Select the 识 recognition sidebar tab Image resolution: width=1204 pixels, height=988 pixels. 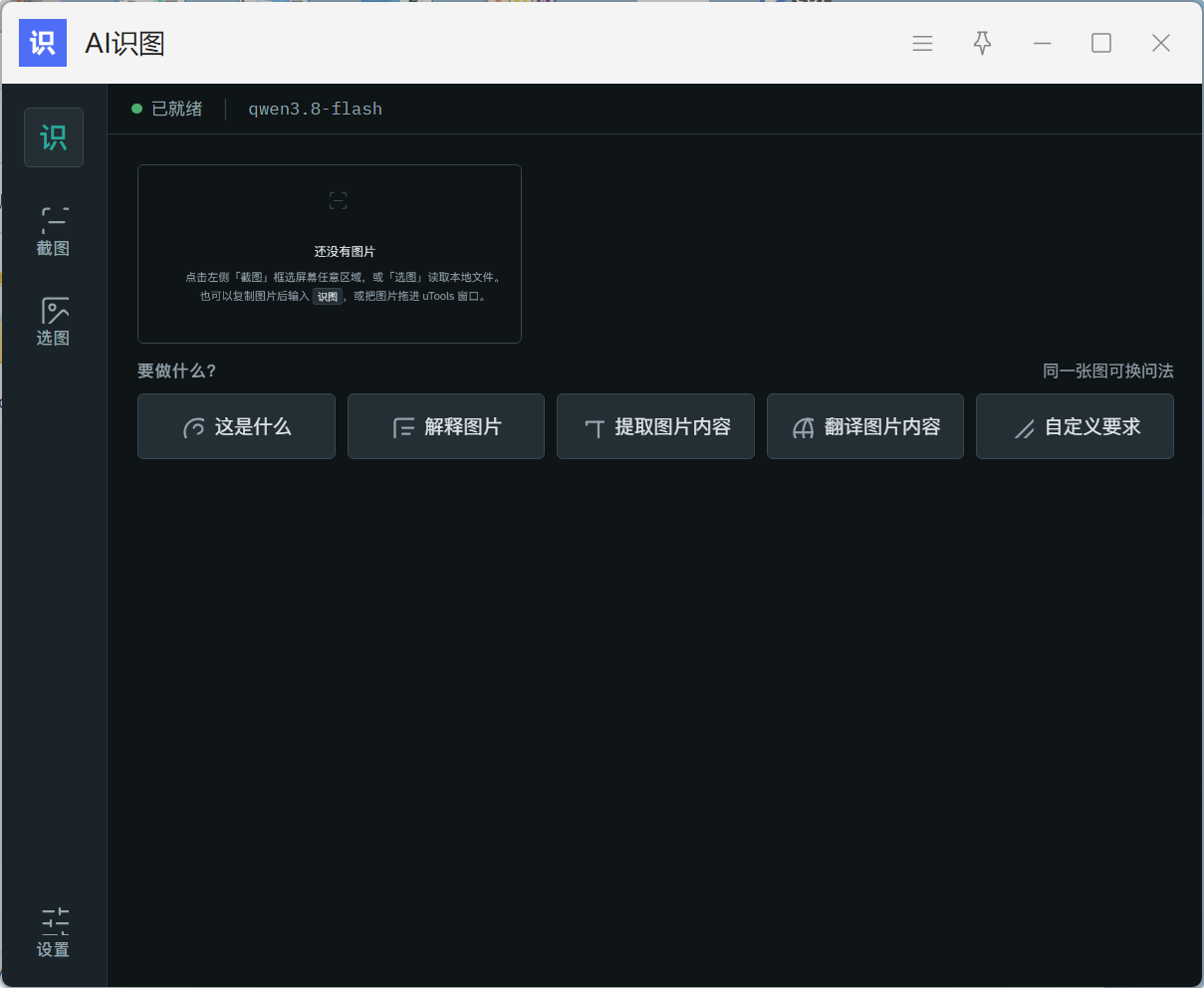click(x=54, y=137)
